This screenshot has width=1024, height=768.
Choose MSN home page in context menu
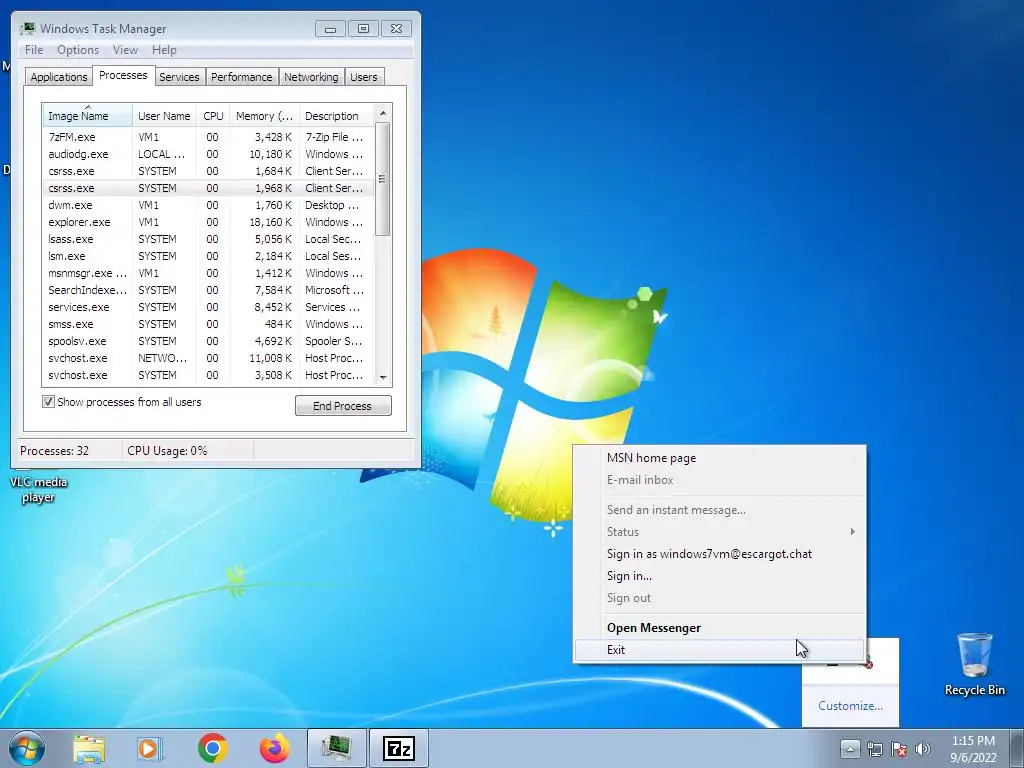(720, 458)
